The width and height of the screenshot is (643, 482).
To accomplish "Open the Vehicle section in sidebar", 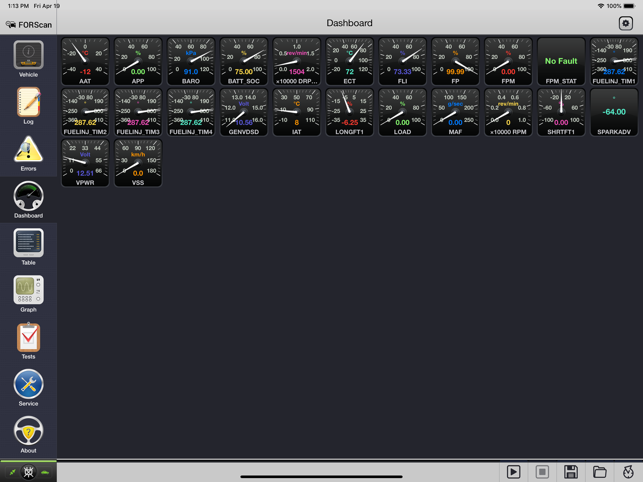I will (x=28, y=59).
